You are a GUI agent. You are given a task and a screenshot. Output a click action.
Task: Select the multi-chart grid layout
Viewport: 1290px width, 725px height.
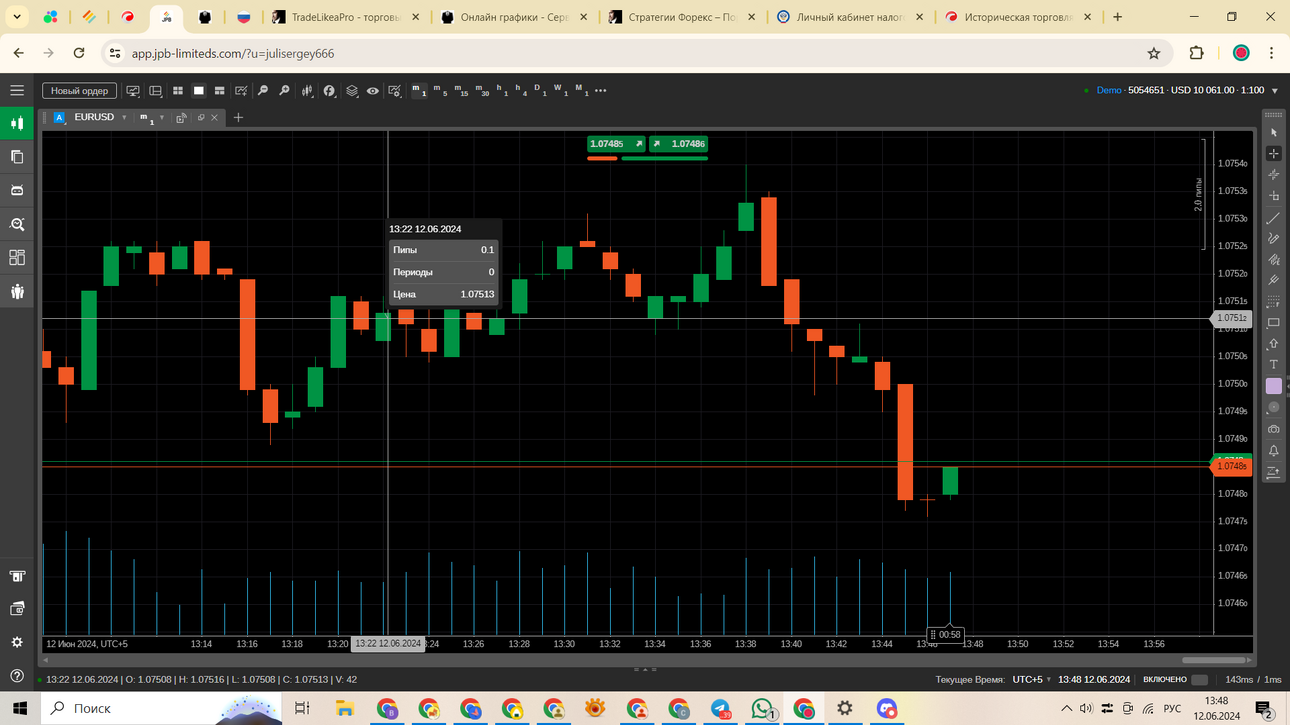177,90
